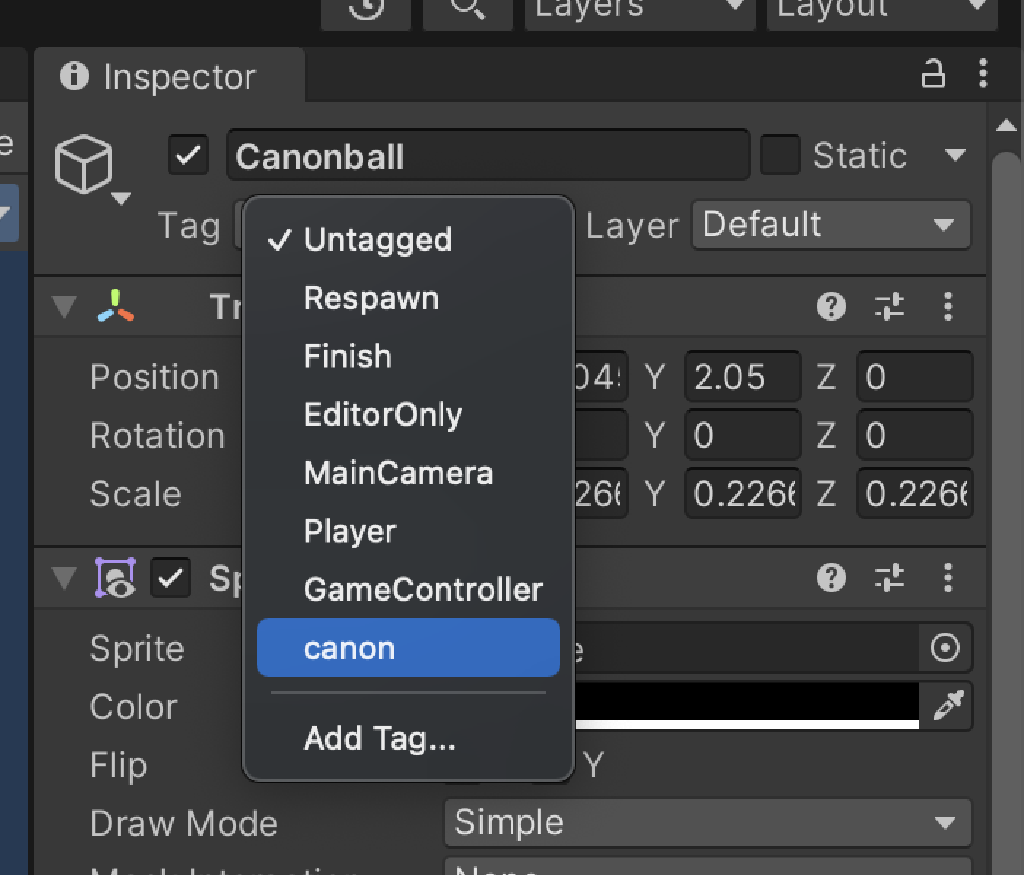Viewport: 1024px width, 875px height.
Task: Choose MainCamera in the tag menu
Action: (x=397, y=473)
